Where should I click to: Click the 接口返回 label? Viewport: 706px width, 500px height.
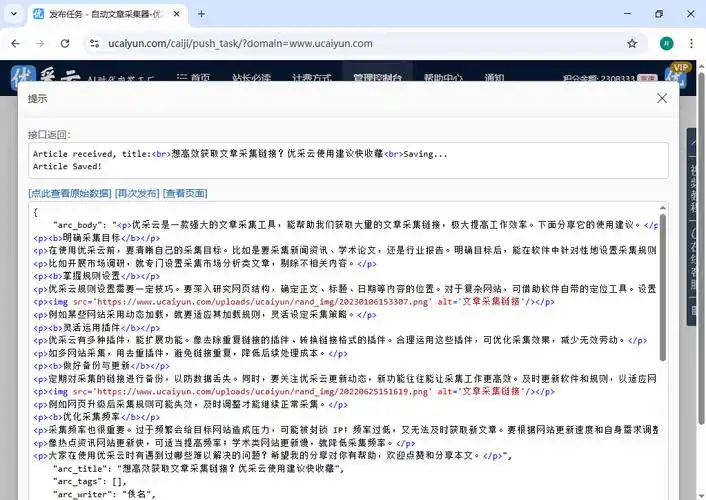[49, 134]
